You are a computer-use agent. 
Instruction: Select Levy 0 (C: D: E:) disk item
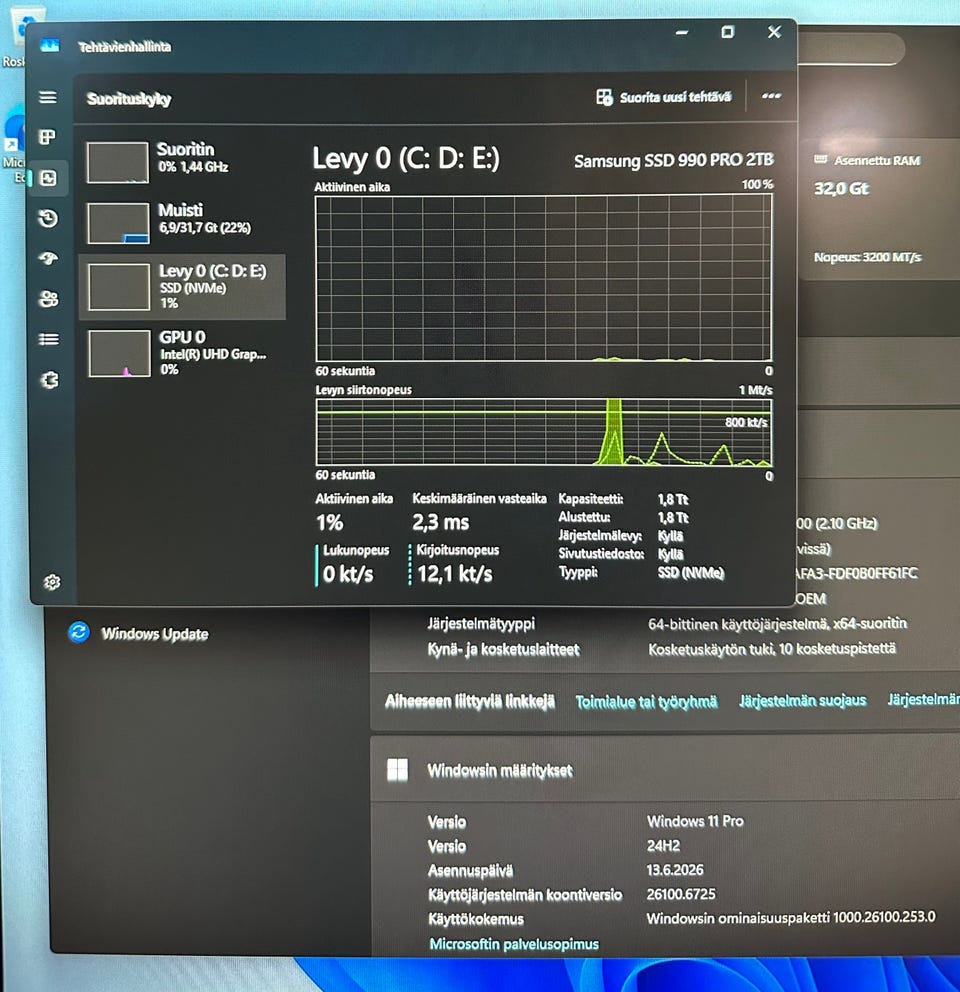tap(182, 287)
